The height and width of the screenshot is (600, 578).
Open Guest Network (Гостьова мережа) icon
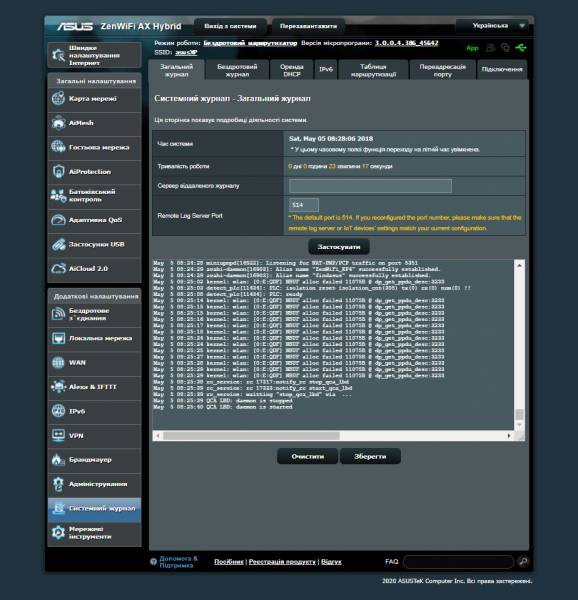point(58,147)
